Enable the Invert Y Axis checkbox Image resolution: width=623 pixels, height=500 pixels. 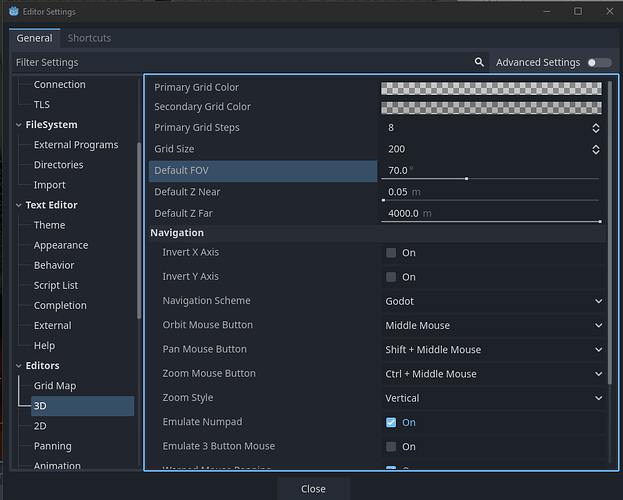tap(391, 277)
